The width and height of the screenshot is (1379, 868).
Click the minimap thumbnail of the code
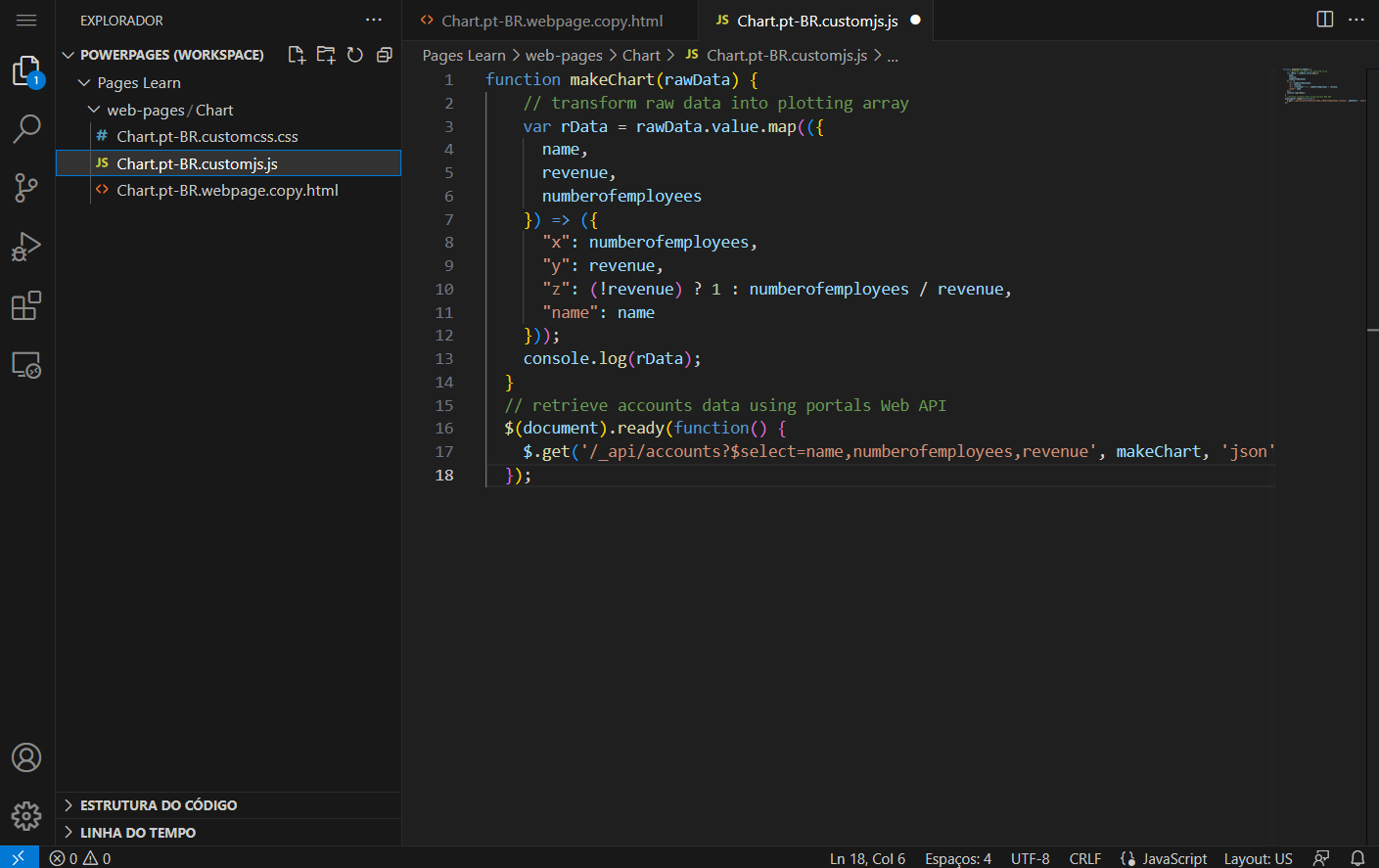point(1321,88)
